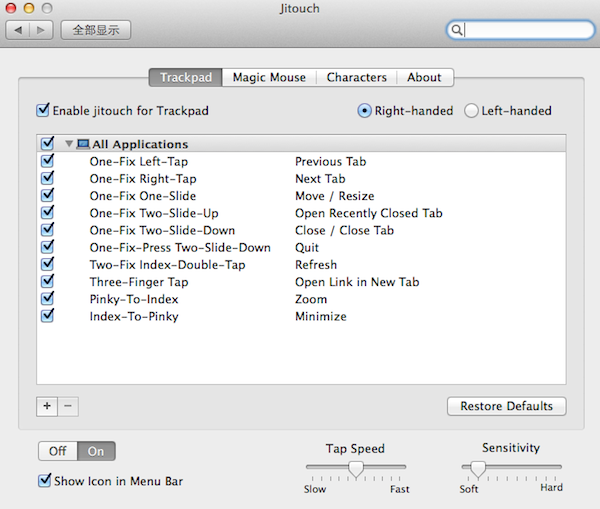Image resolution: width=600 pixels, height=509 pixels.
Task: Turn jitouch Off with the segmented switch
Action: pos(58,451)
